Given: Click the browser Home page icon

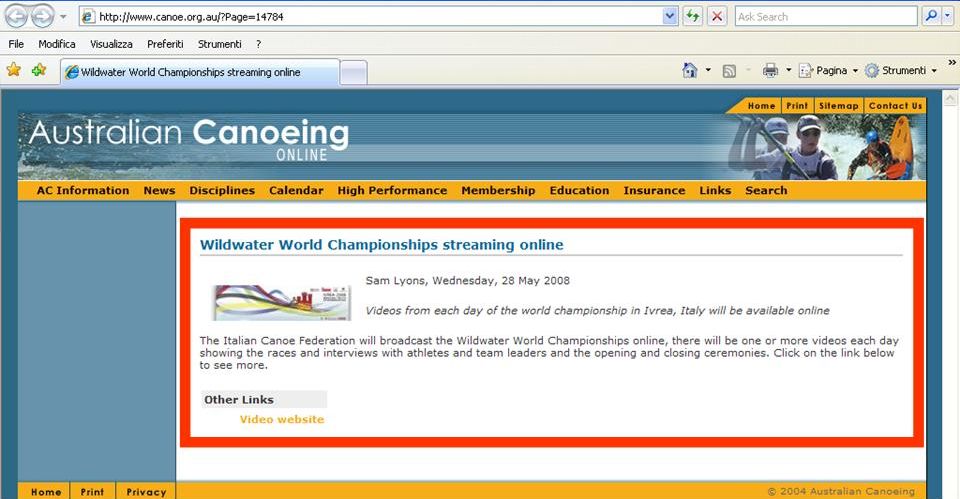Looking at the screenshot, I should (690, 70).
